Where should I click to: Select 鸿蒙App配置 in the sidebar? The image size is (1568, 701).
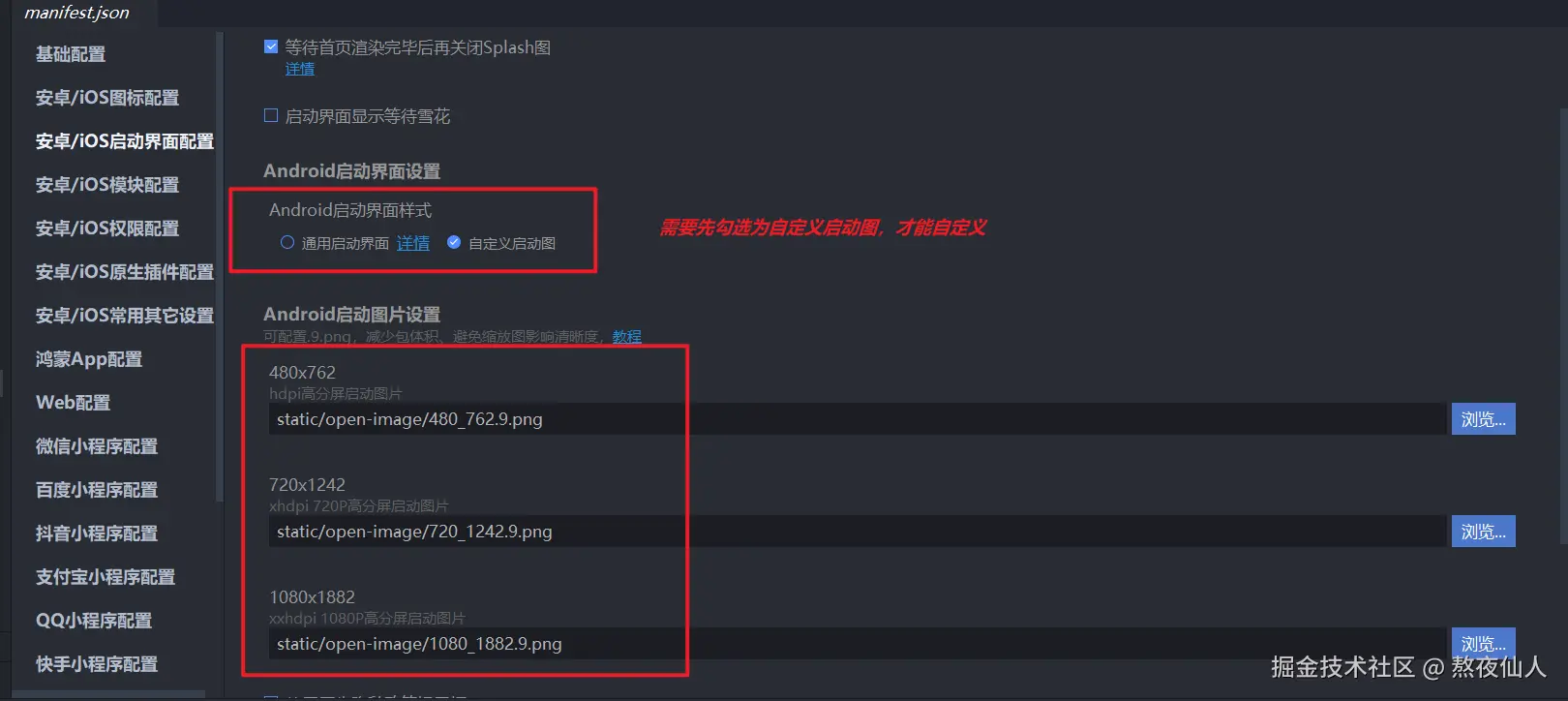coord(89,359)
